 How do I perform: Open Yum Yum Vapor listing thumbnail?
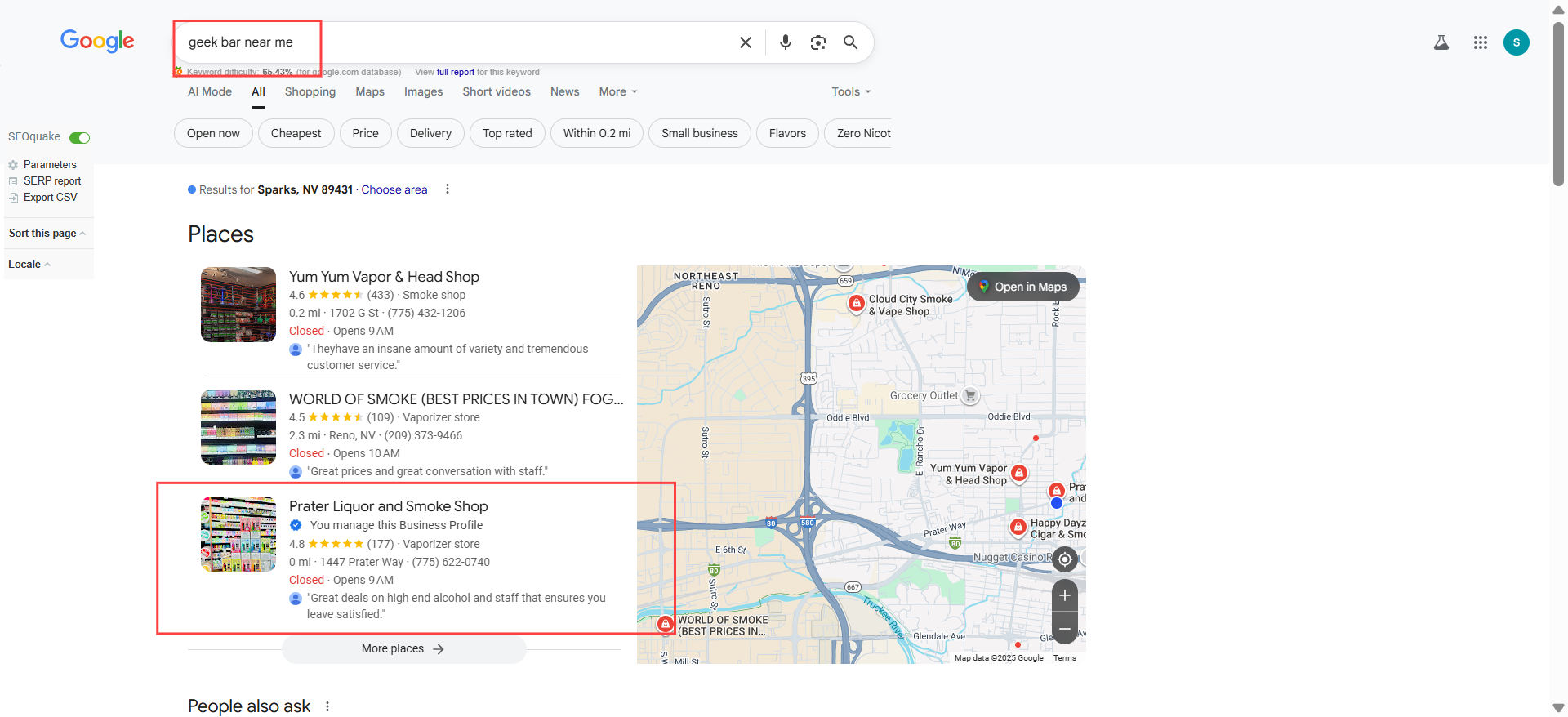pyautogui.click(x=238, y=305)
